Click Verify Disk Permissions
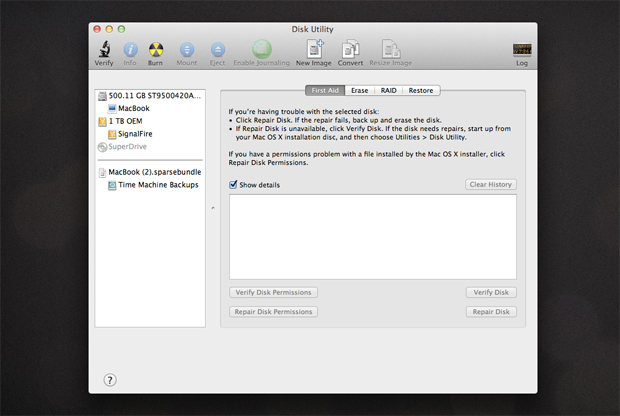 click(x=273, y=292)
